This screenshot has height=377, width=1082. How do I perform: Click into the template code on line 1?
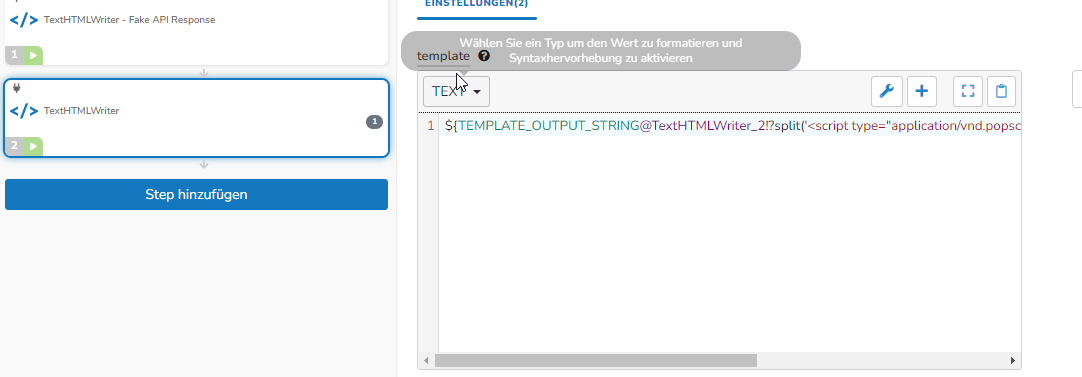coord(731,126)
